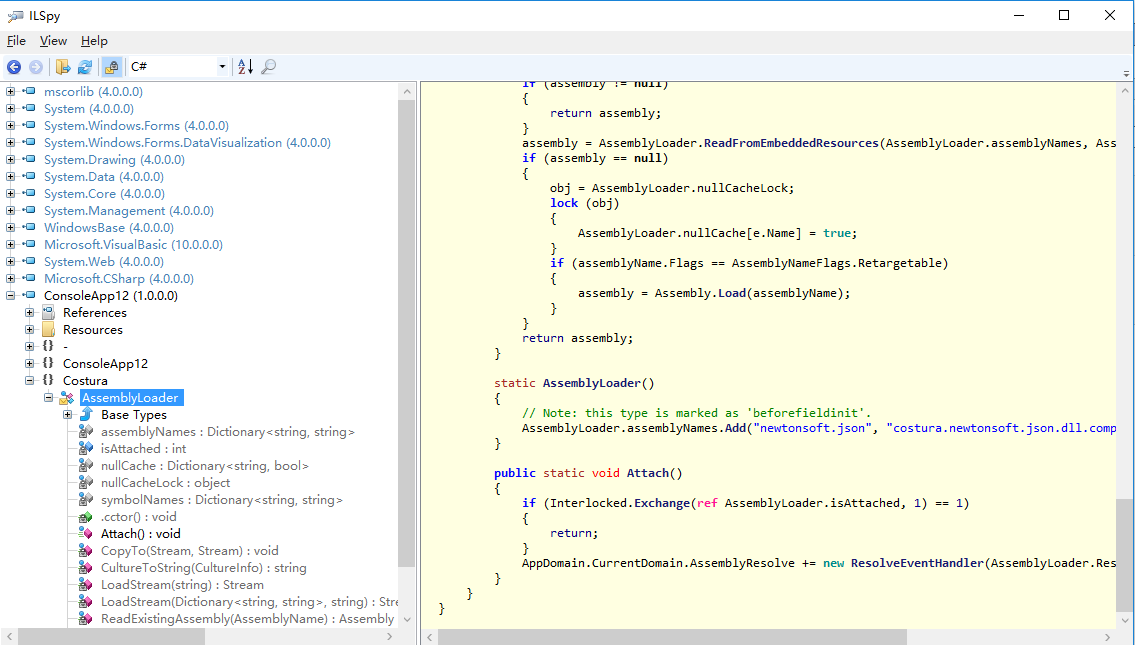Click the Resources folder icon

tap(48, 330)
